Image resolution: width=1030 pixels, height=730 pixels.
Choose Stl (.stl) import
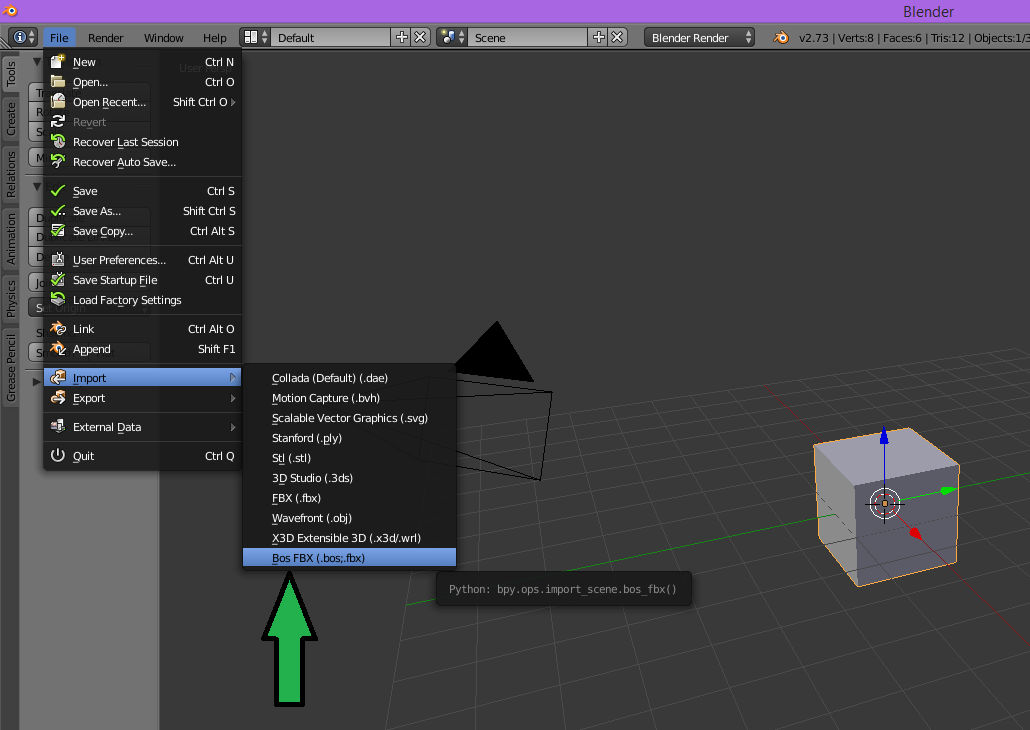pyautogui.click(x=349, y=458)
